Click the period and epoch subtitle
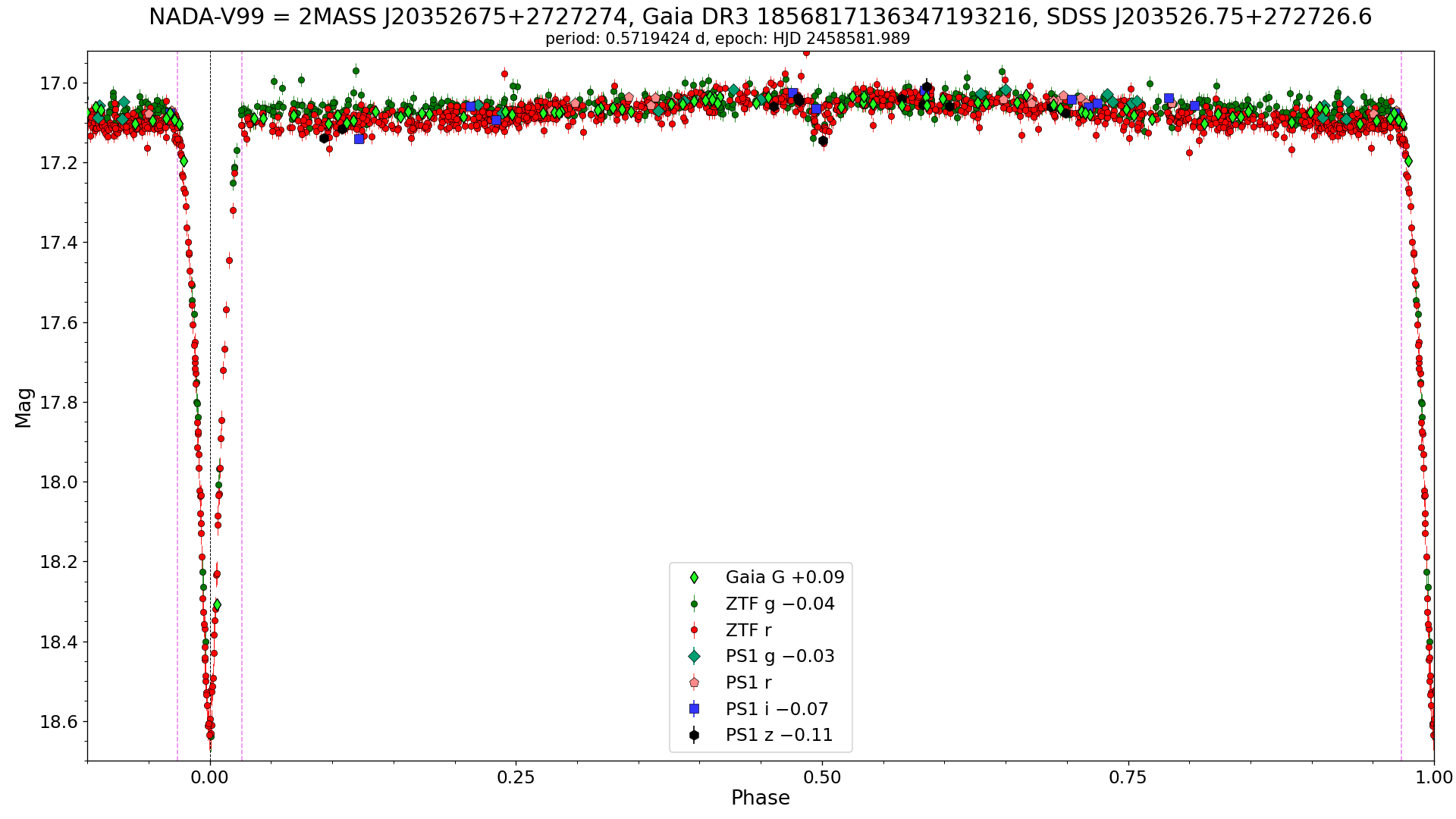 point(728,39)
